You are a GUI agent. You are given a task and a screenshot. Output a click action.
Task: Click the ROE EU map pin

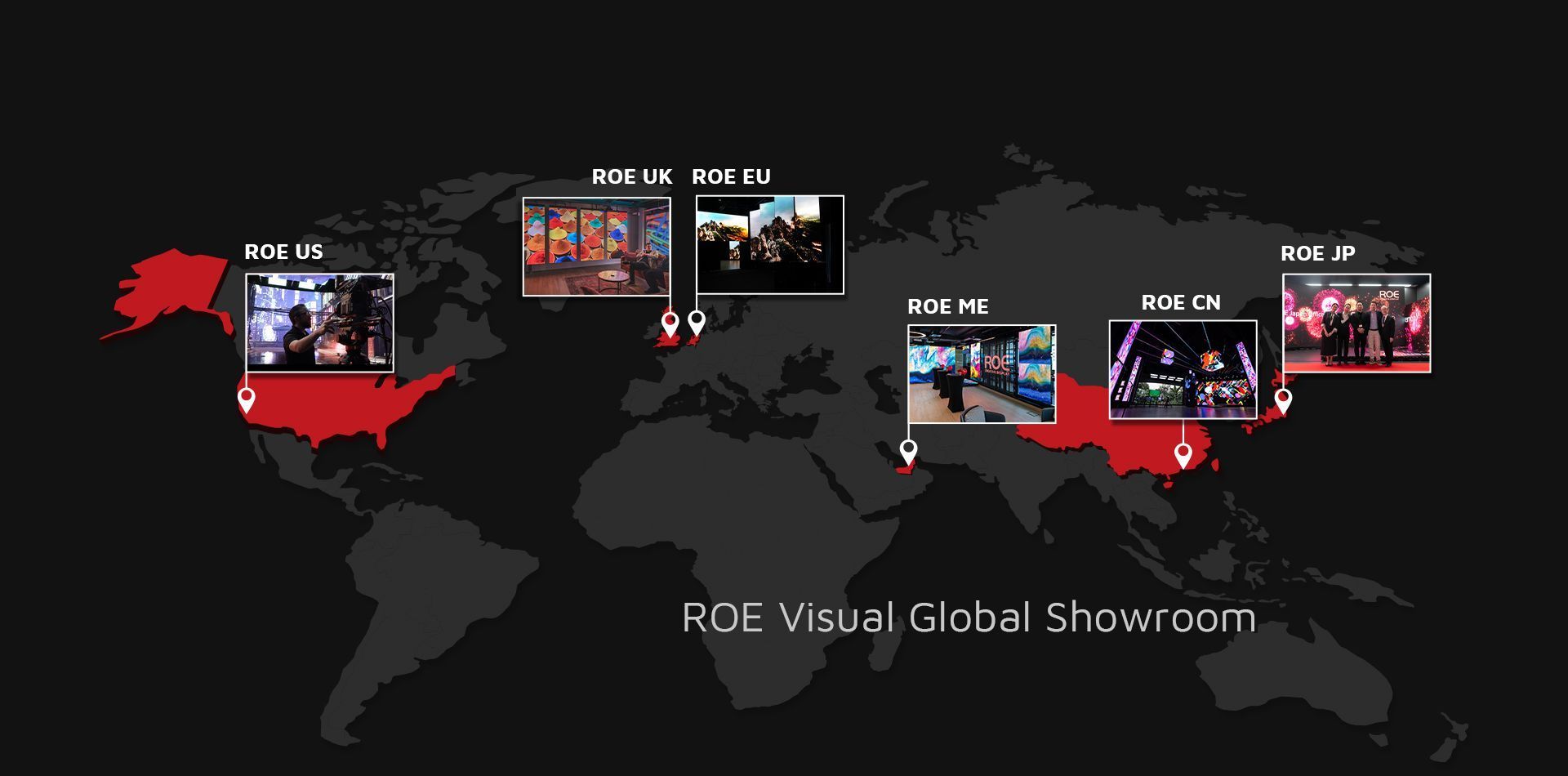pos(697,322)
